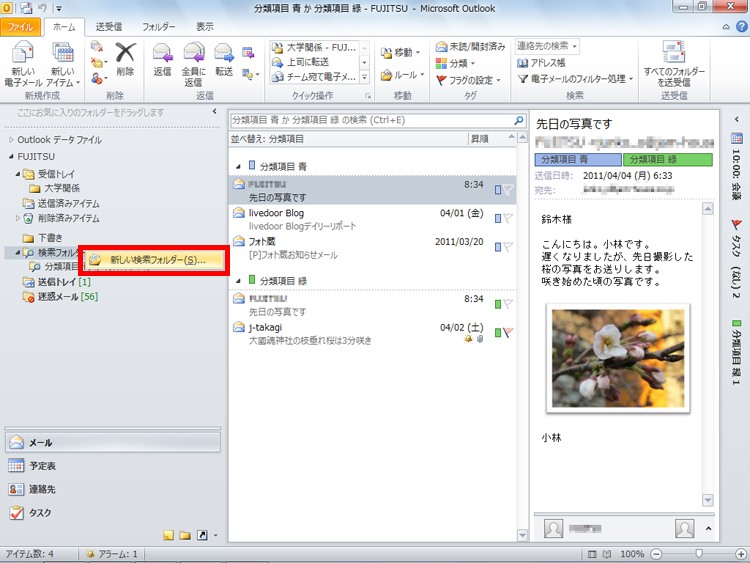Open the j-takagi message
This screenshot has width=750, height=563.
click(373, 333)
